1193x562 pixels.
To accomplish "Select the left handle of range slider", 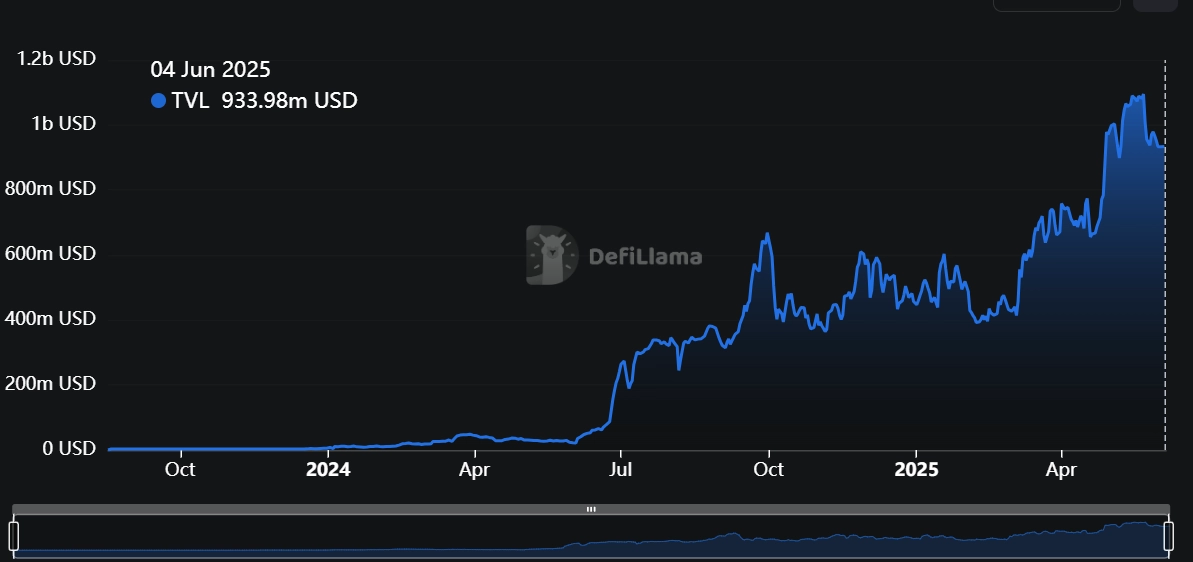I will click(14, 536).
